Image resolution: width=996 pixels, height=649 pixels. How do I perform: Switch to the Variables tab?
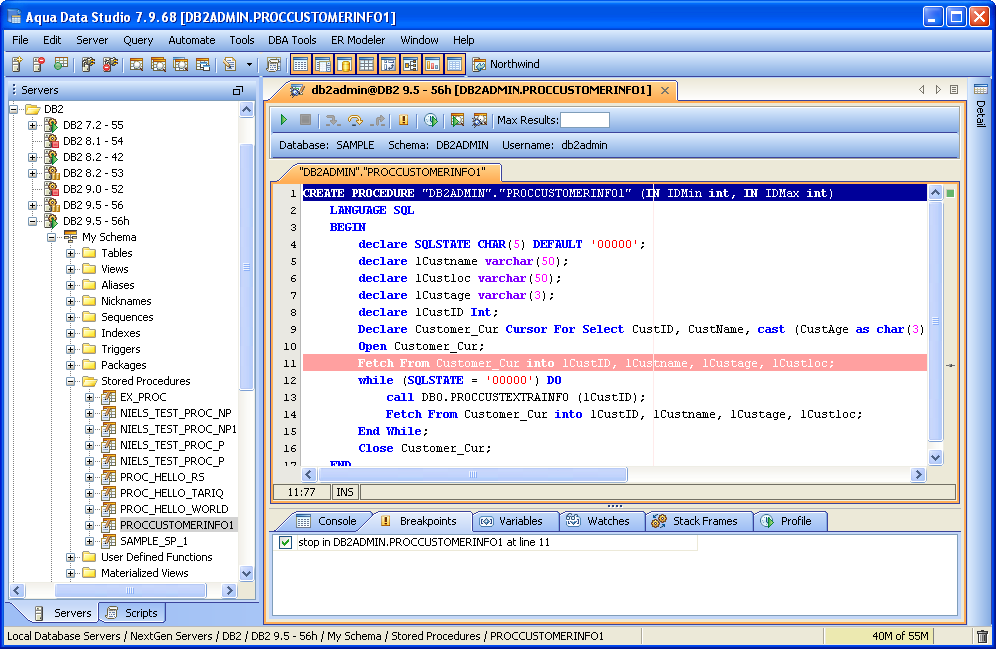(x=511, y=521)
